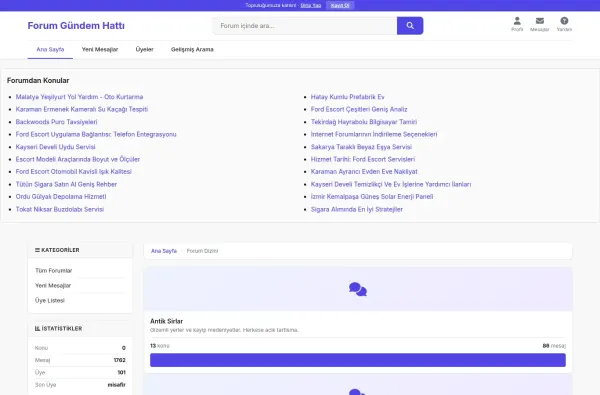Click purple button under Antik Sırlar
This screenshot has width=600, height=395.
coord(358,360)
